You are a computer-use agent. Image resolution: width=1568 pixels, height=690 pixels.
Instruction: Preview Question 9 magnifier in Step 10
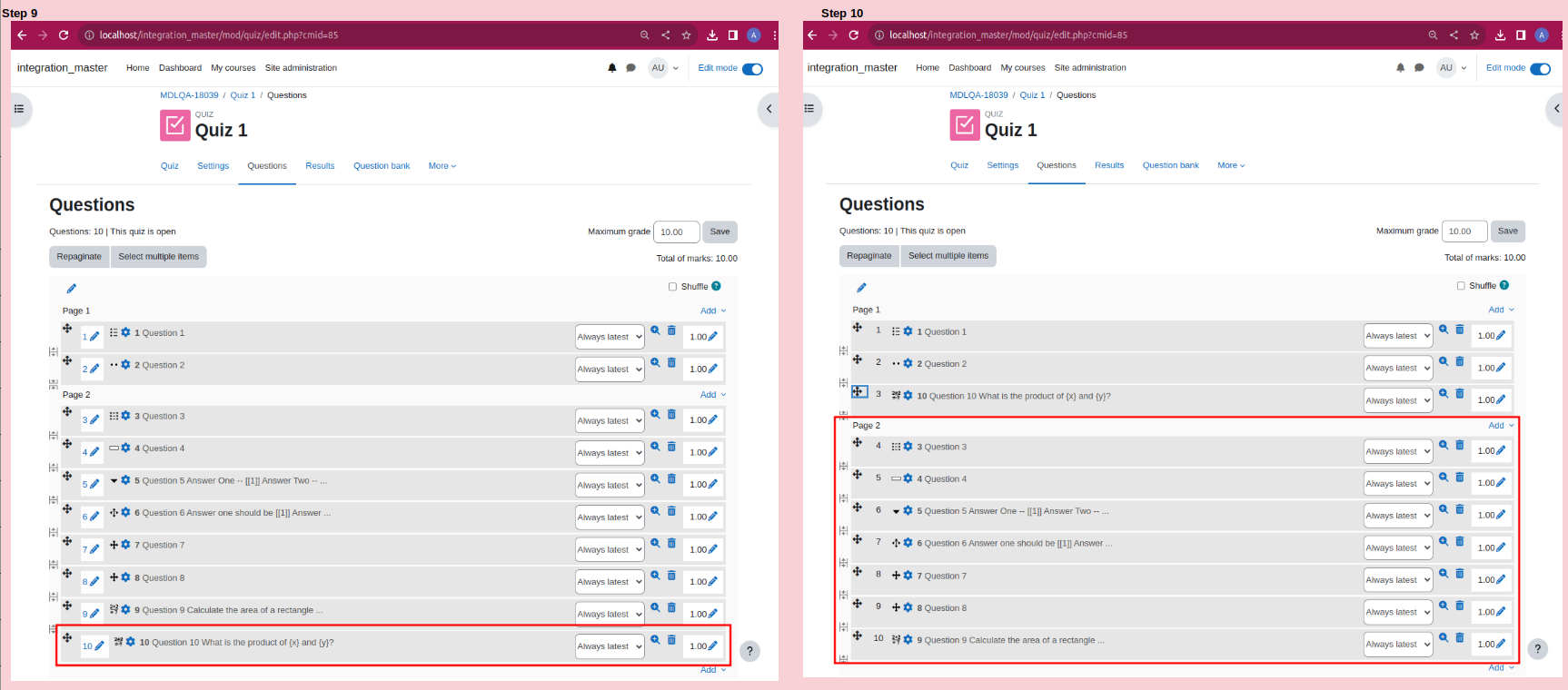(1444, 637)
